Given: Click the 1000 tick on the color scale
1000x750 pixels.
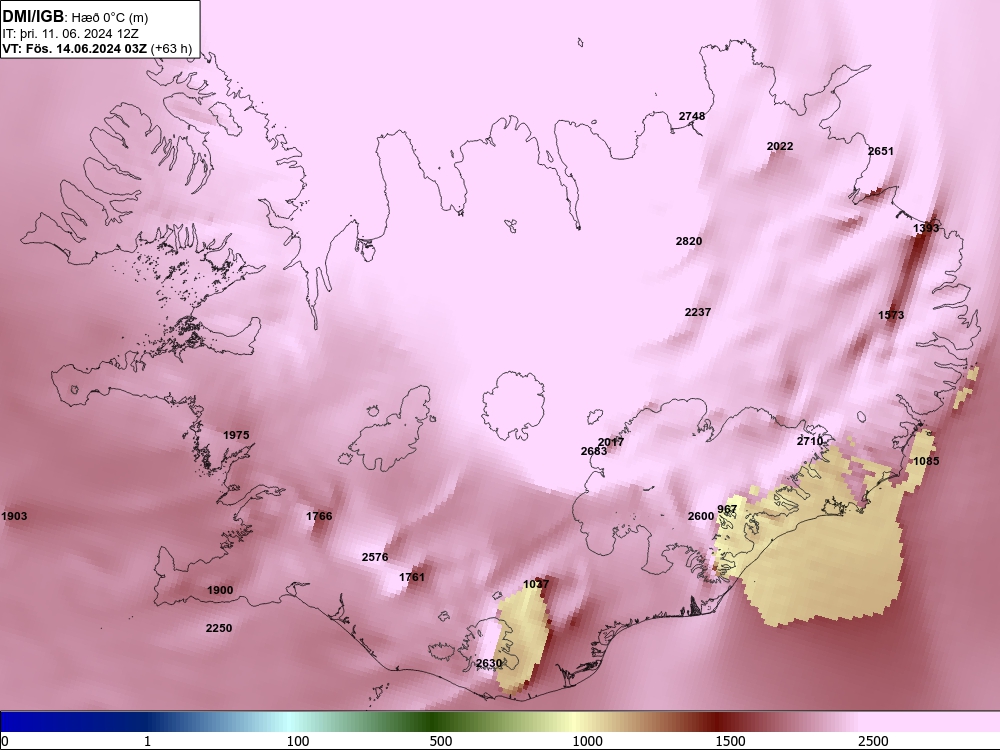Looking at the screenshot, I should tap(587, 741).
